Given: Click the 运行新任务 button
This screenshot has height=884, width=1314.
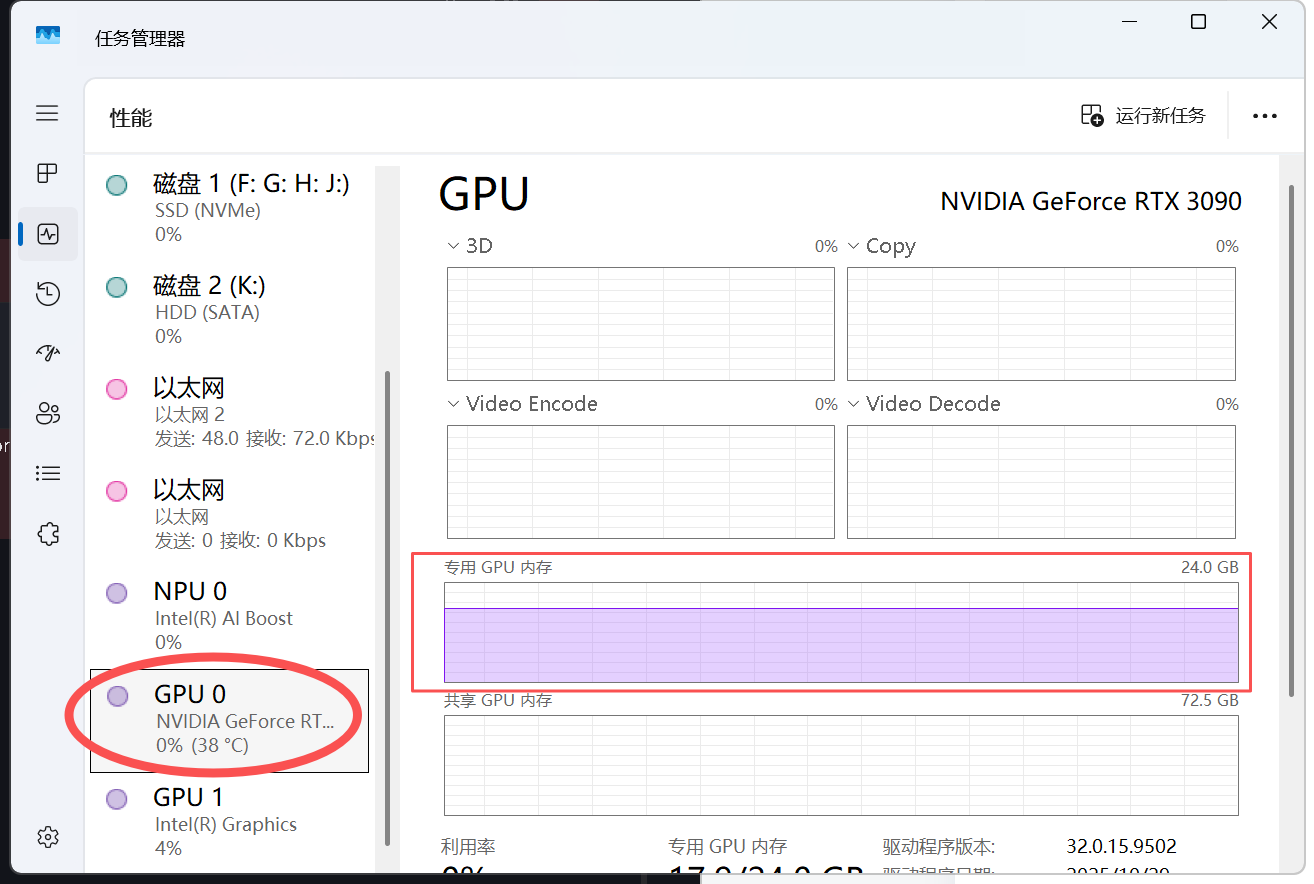Looking at the screenshot, I should (1143, 115).
